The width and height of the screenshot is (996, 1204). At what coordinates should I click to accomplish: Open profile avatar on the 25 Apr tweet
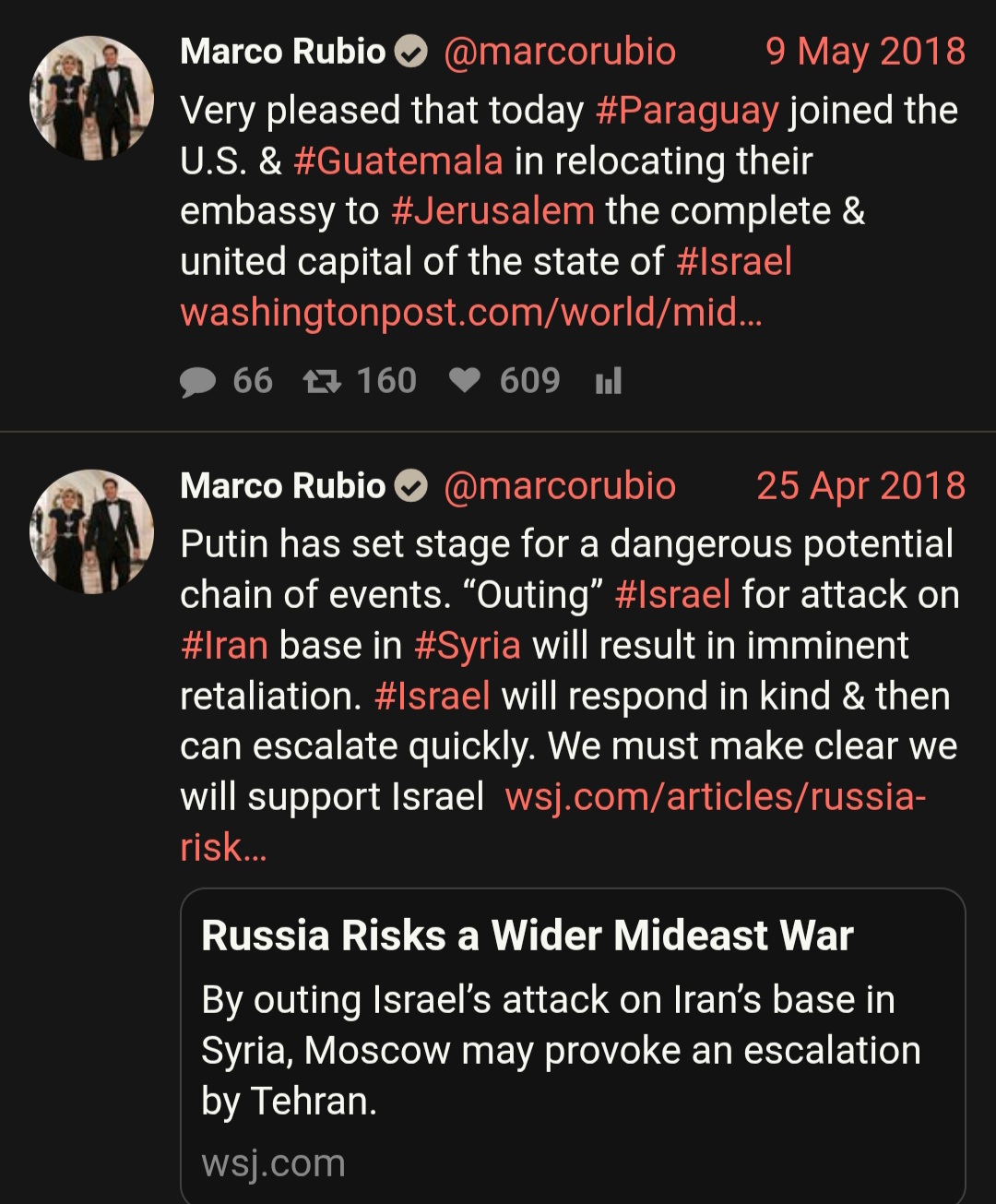click(92, 531)
